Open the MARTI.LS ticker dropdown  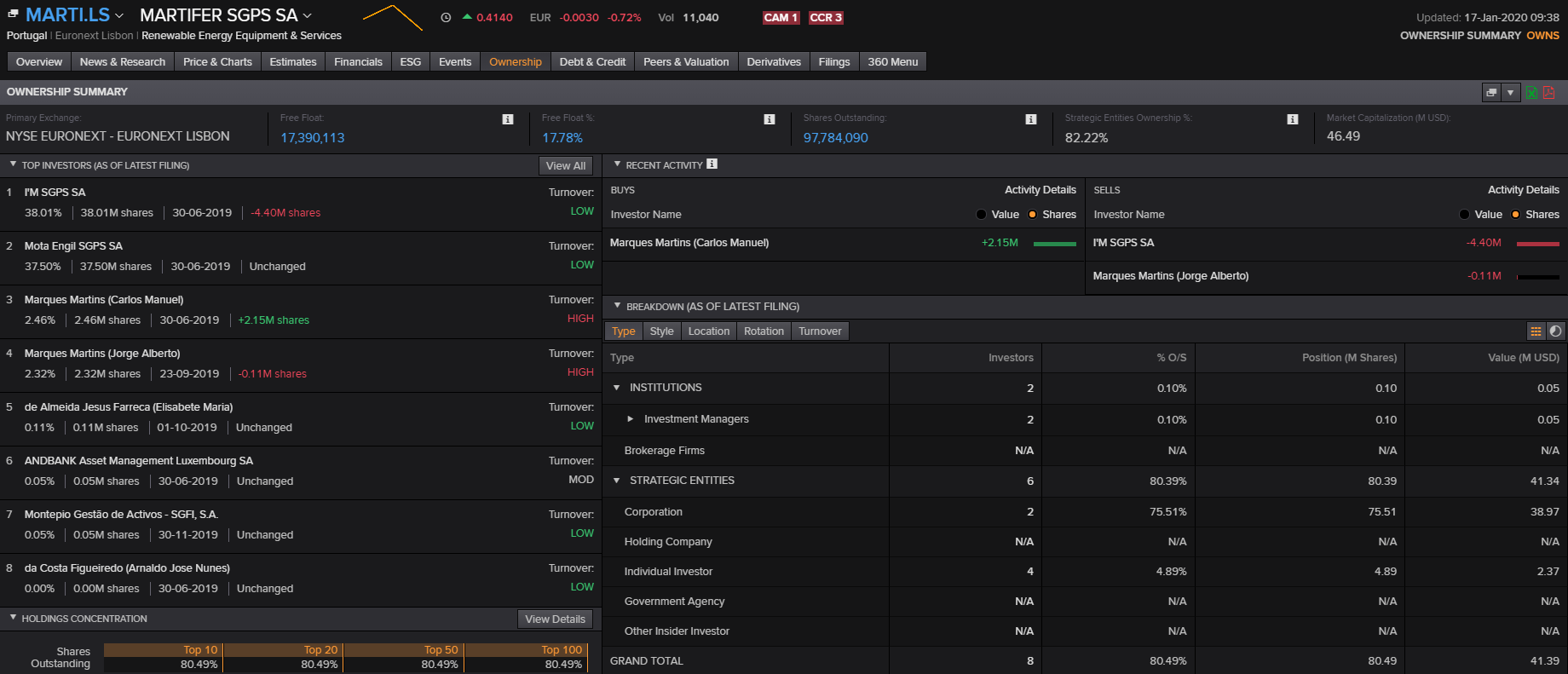[x=119, y=16]
